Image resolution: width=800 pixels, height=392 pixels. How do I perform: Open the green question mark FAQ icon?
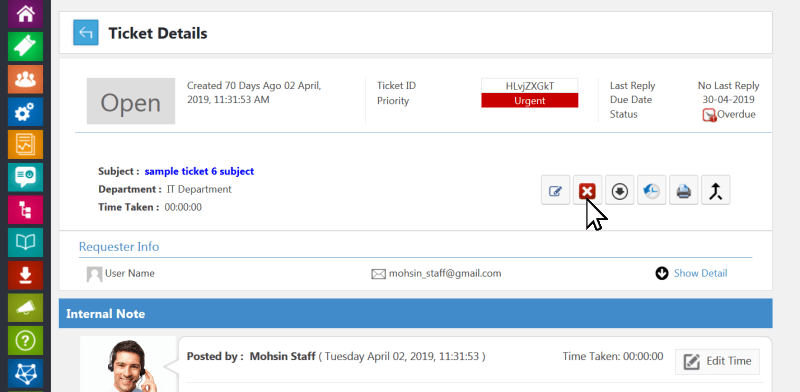click(x=25, y=340)
